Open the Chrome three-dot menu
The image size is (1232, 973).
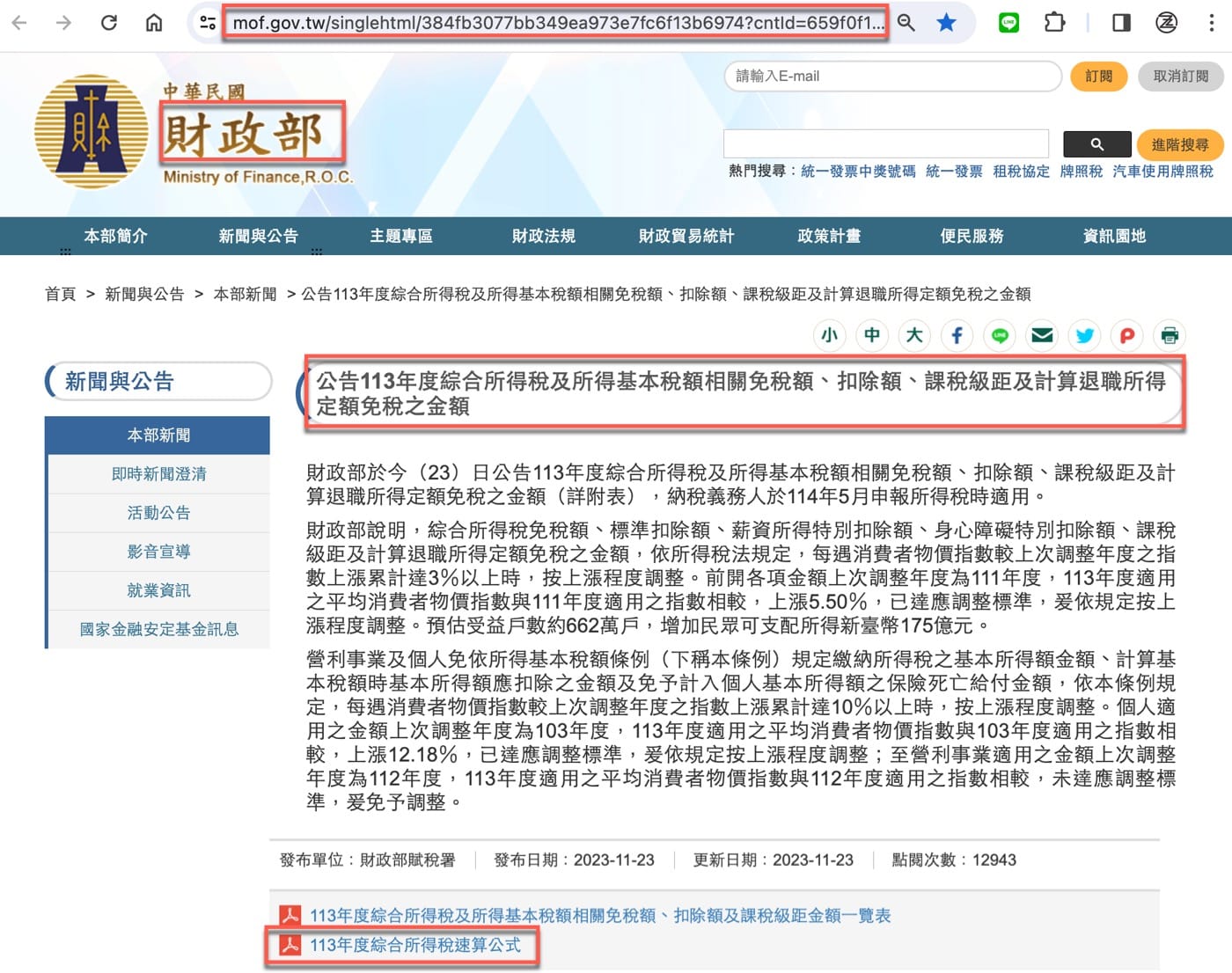pyautogui.click(x=1212, y=23)
